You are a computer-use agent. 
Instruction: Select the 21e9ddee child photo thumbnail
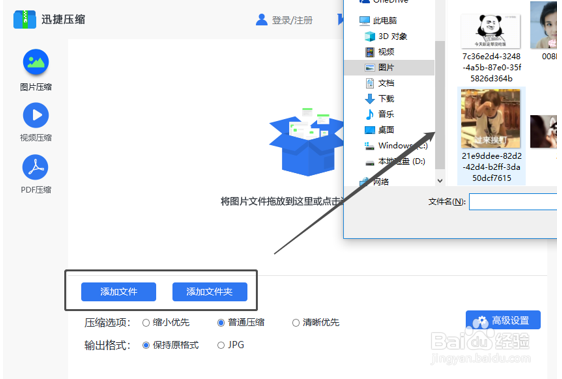pyautogui.click(x=491, y=119)
